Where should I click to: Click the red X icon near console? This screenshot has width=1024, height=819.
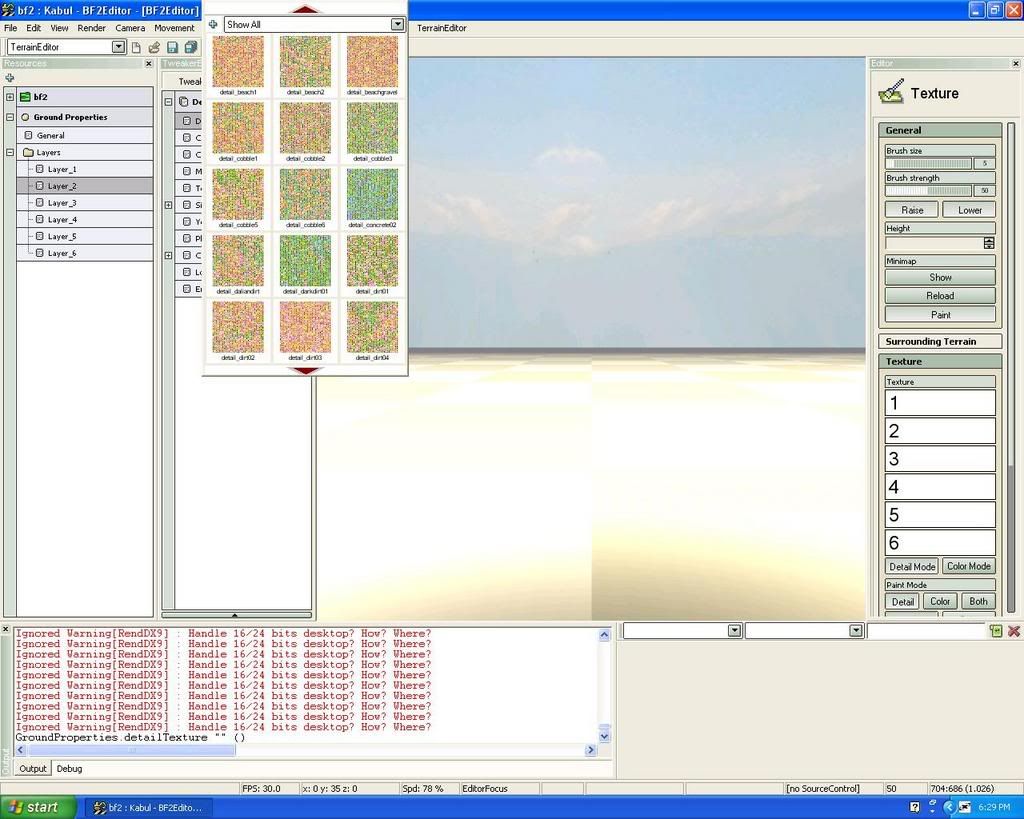tap(1013, 631)
